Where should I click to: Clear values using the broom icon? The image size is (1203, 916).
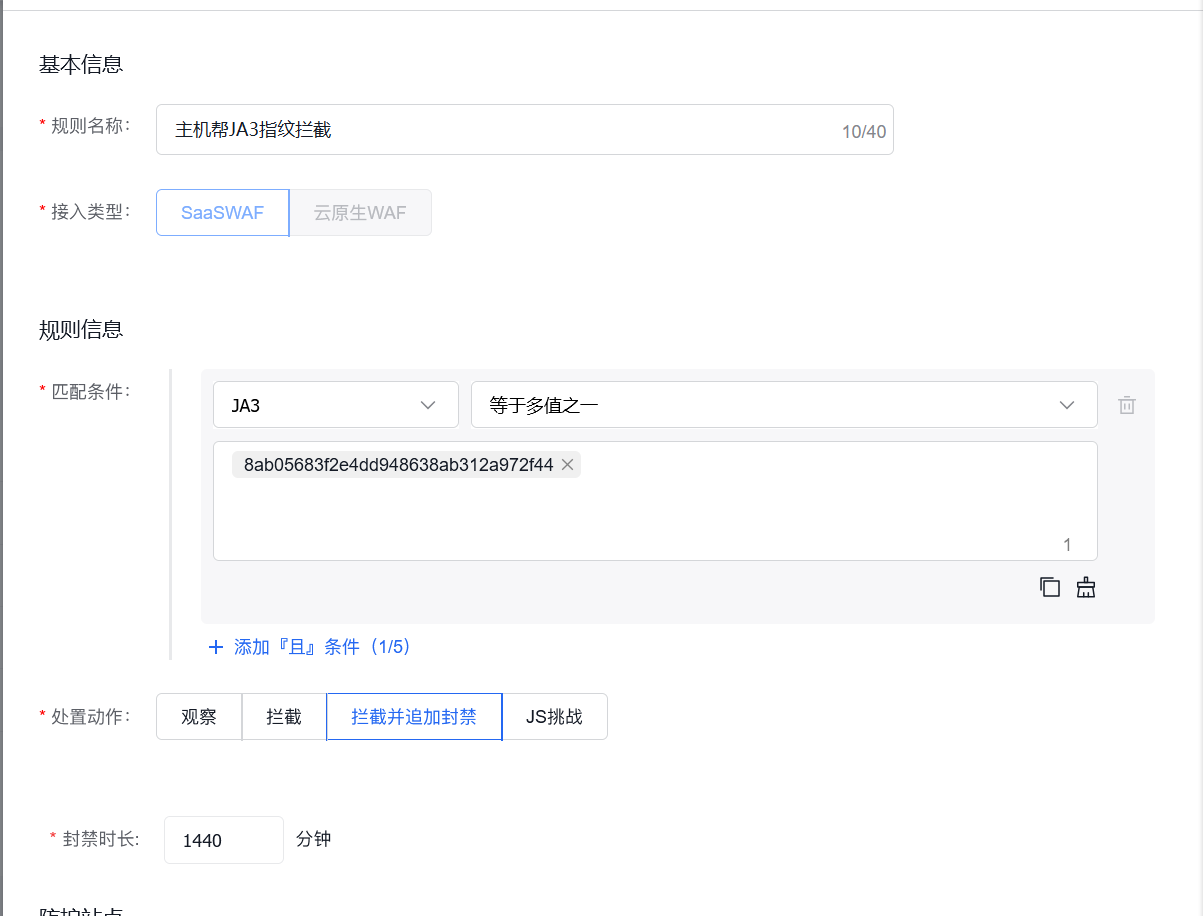(x=1085, y=587)
